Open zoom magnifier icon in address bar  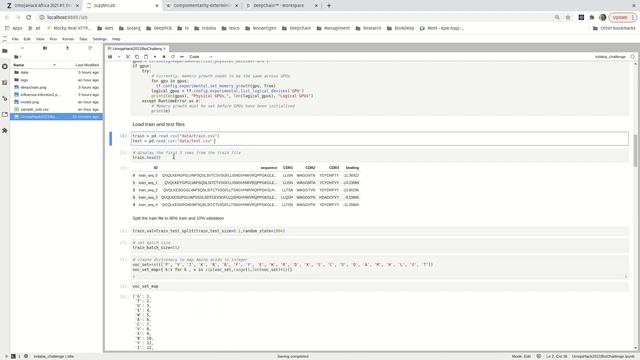click(x=557, y=17)
